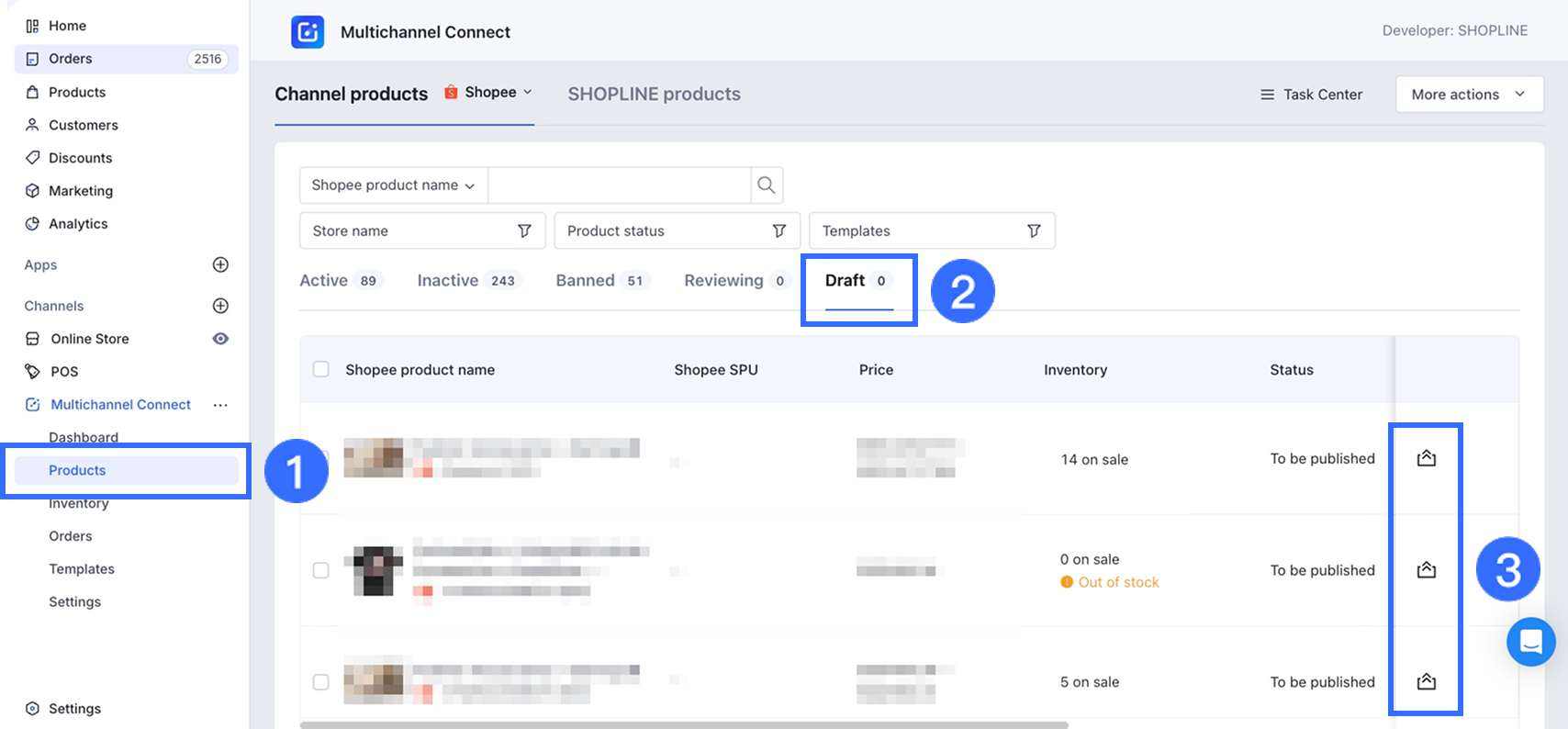Click the search magnifier icon
This screenshot has width=1568, height=729.
766,185
